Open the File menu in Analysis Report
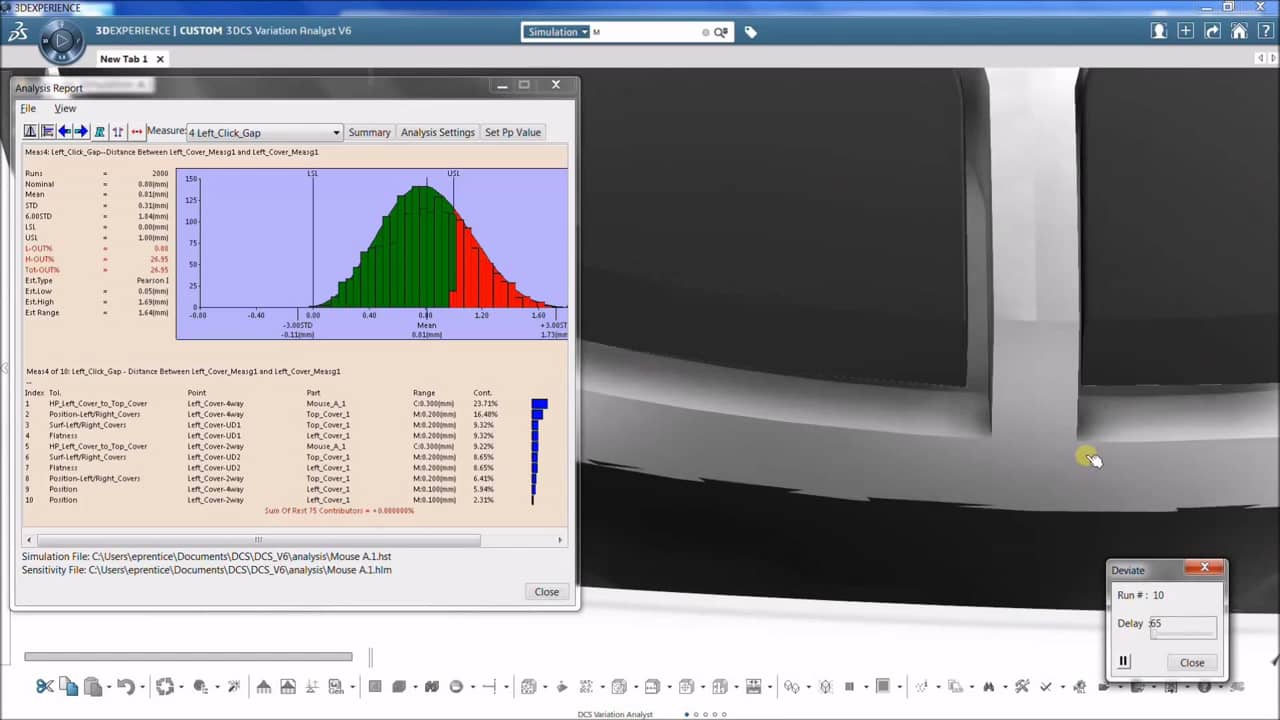Image resolution: width=1280 pixels, height=720 pixels. point(28,108)
